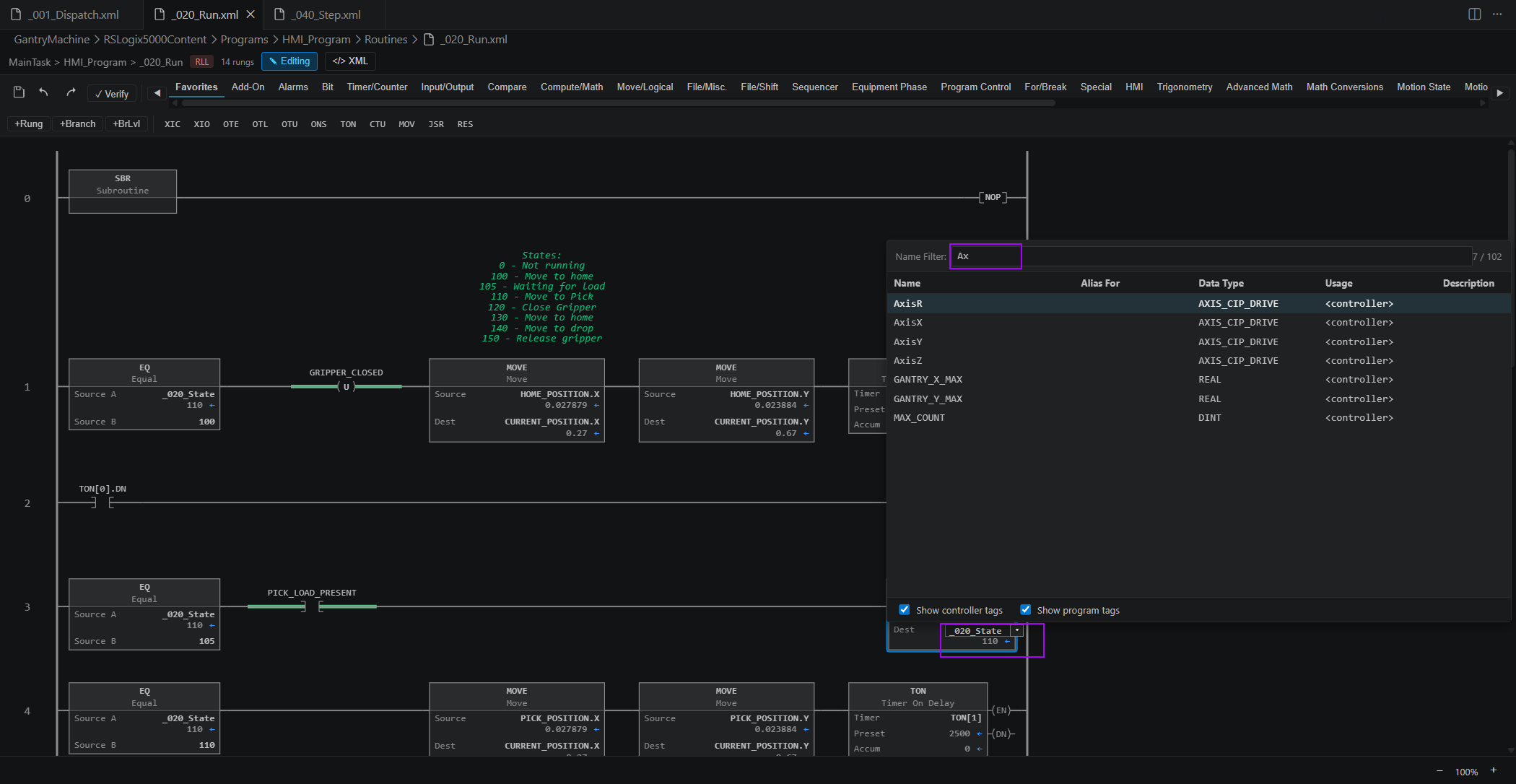Viewport: 1516px width, 784px height.
Task: Click the Save icon in the toolbar
Action: pos(19,92)
